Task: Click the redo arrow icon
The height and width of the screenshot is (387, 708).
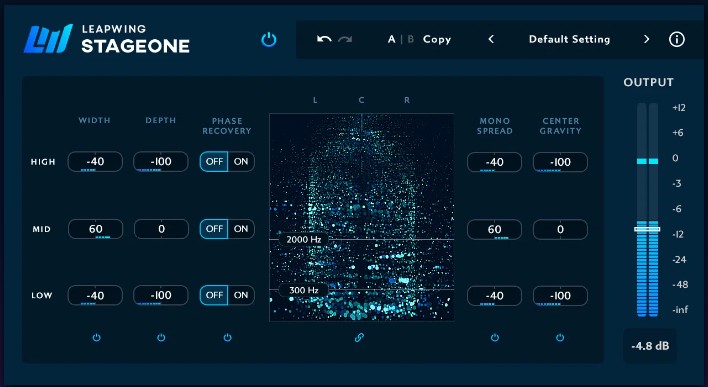Action: pyautogui.click(x=345, y=39)
